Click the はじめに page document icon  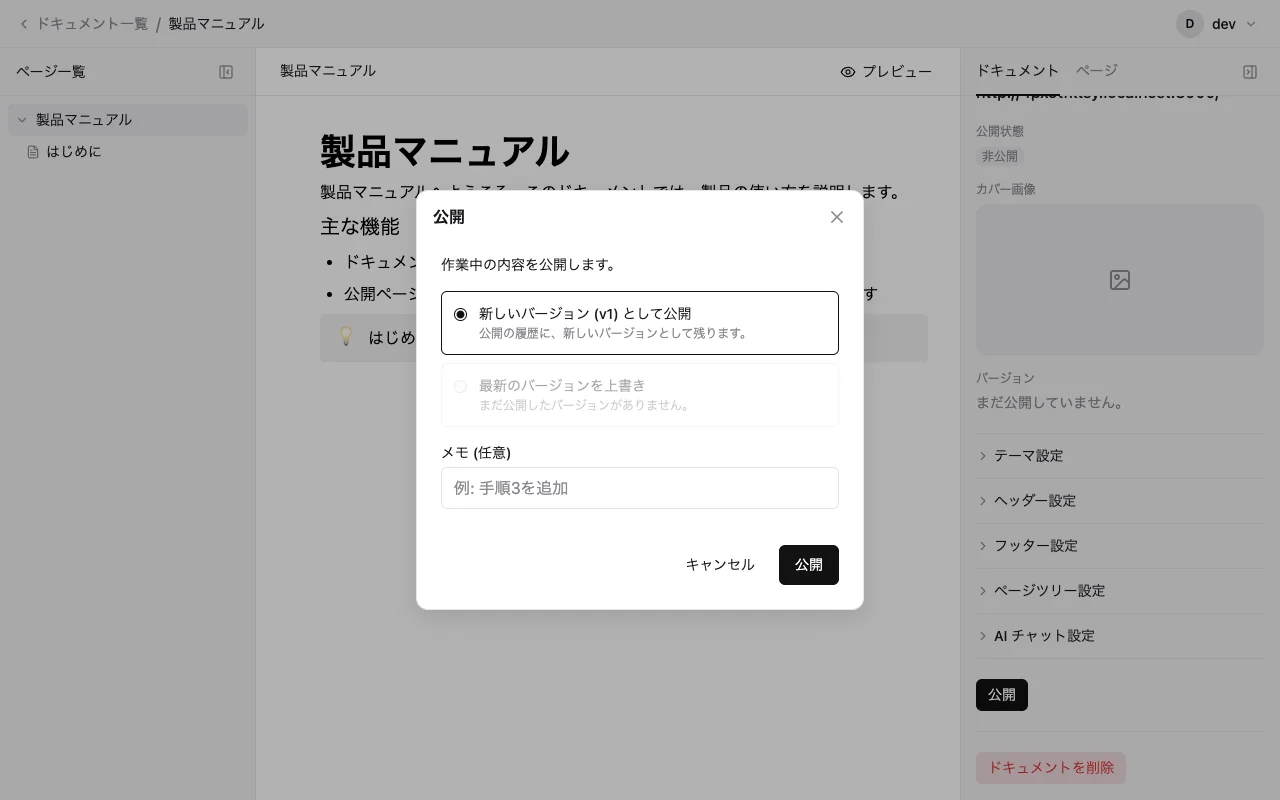(x=33, y=152)
